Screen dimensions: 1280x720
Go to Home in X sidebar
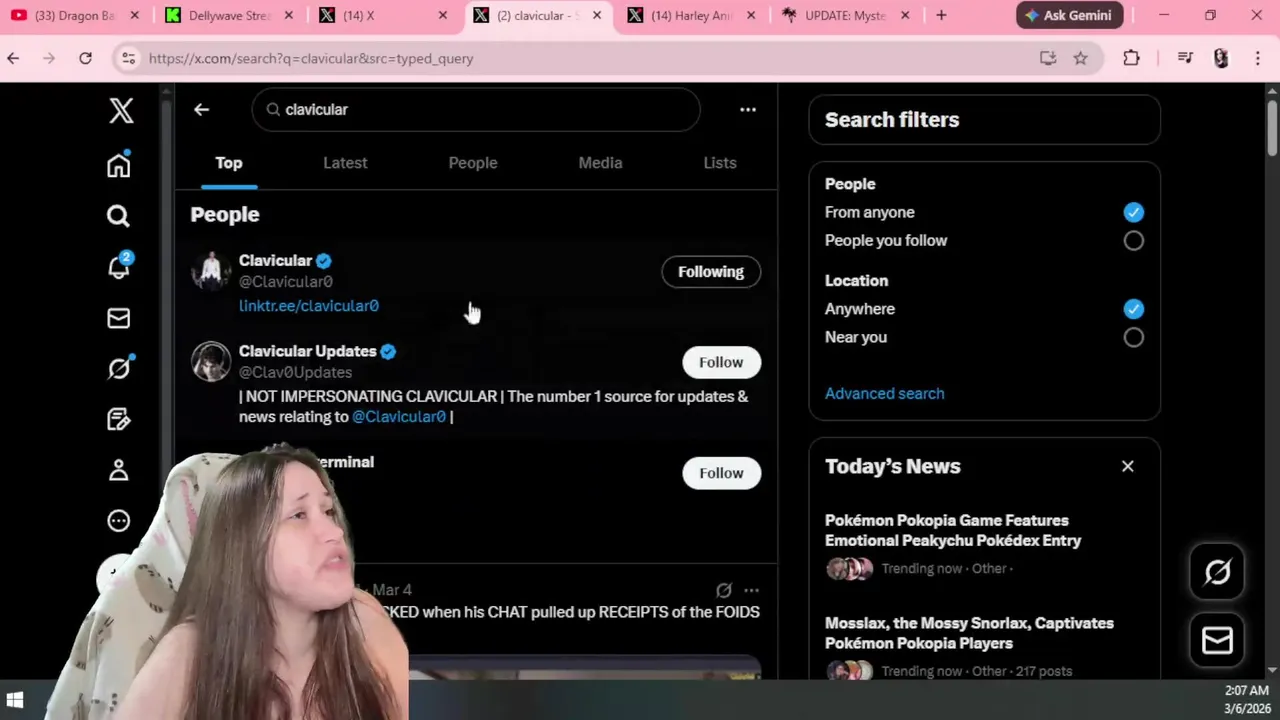tap(119, 165)
